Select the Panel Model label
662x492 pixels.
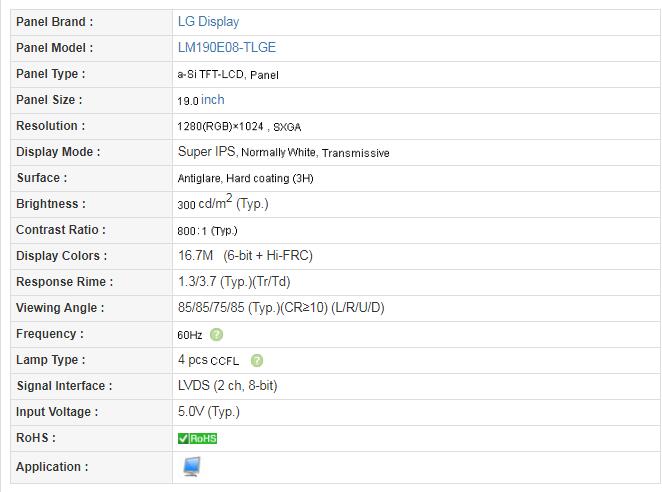pos(54,48)
